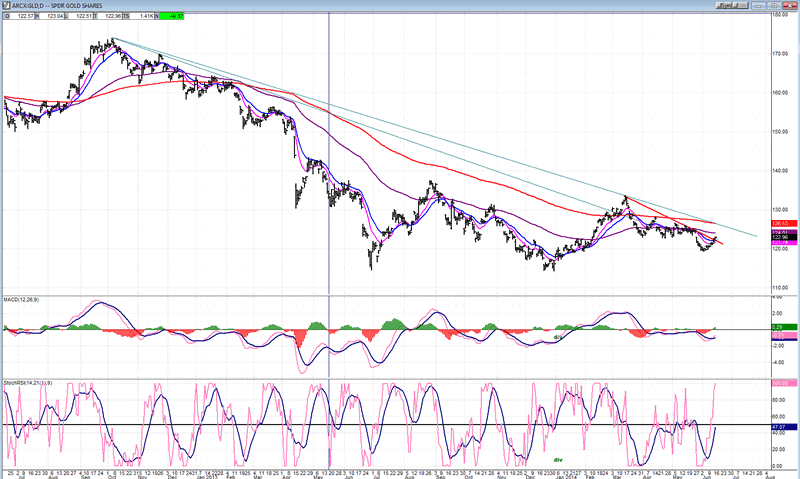
Task: Click the chart window icon in title bar
Action: (x=5, y=4)
